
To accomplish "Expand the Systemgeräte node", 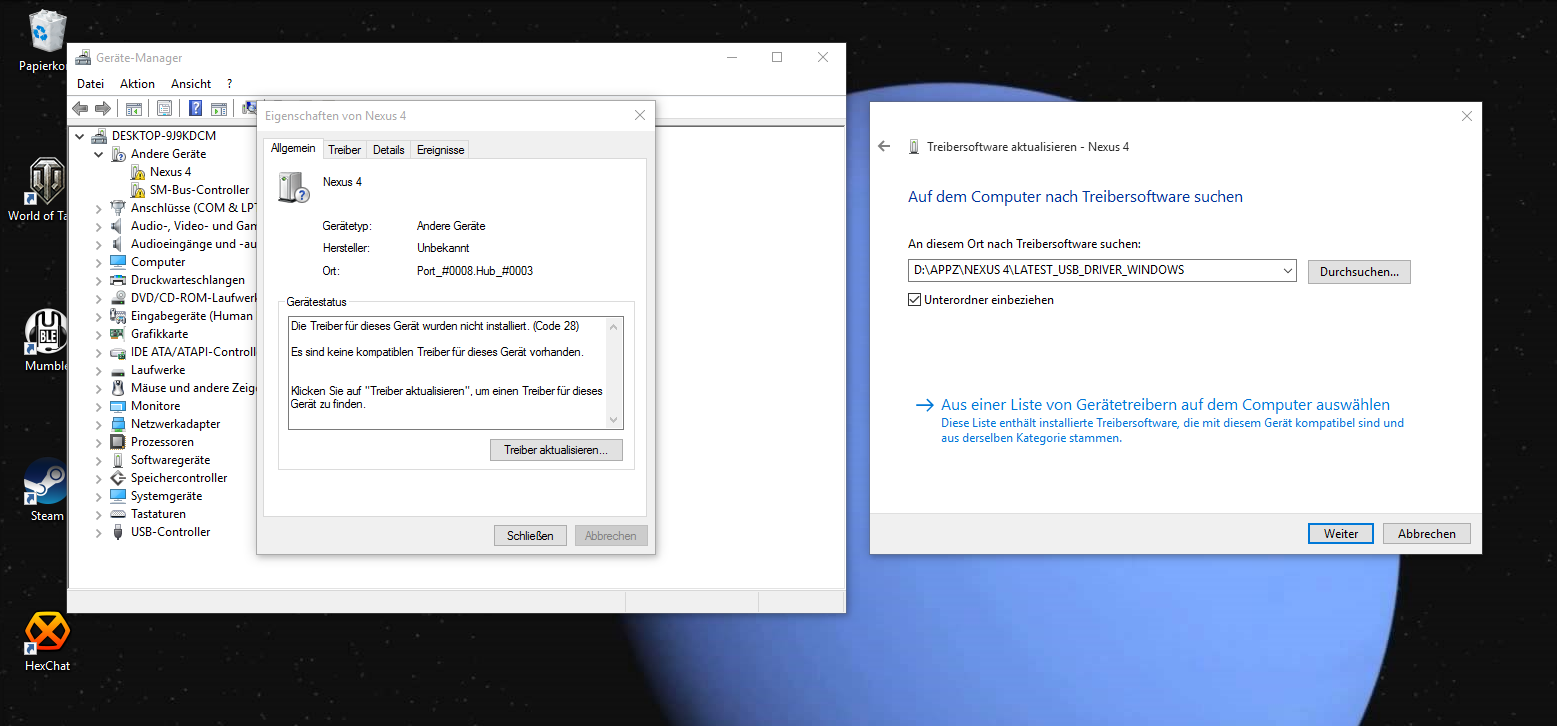I will (99, 496).
